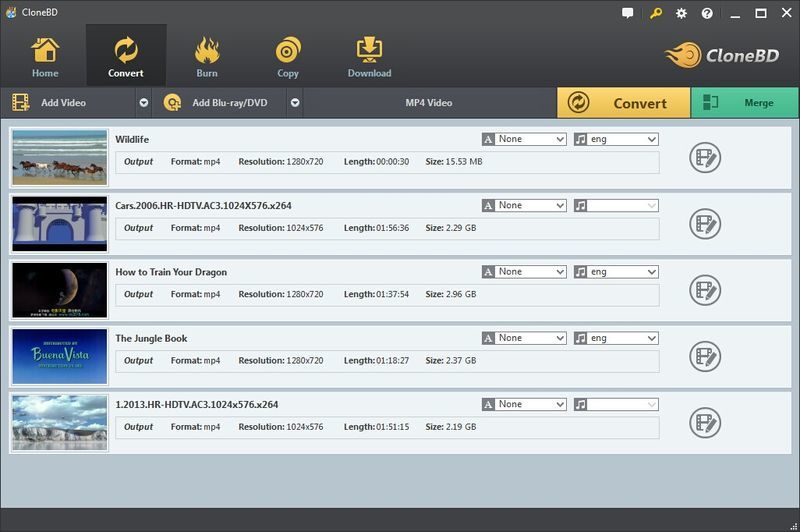Open the Burn tab
Viewport: 800px width, 532px height.
tap(207, 57)
